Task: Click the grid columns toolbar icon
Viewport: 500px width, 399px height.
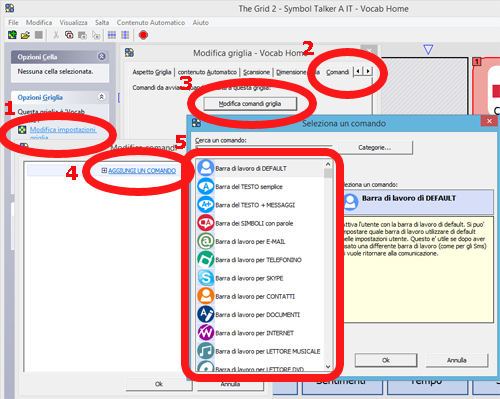Action: click(x=125, y=35)
